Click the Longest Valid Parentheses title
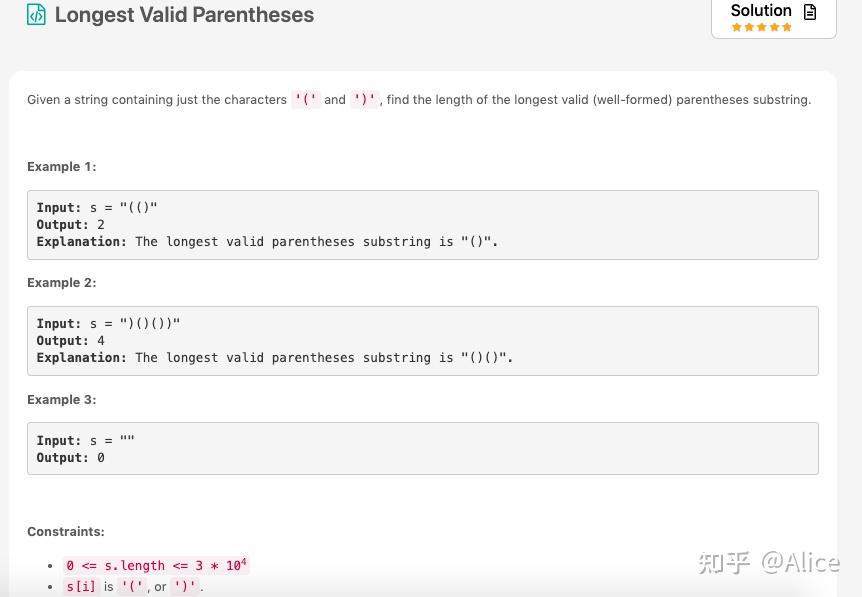 tap(184, 15)
